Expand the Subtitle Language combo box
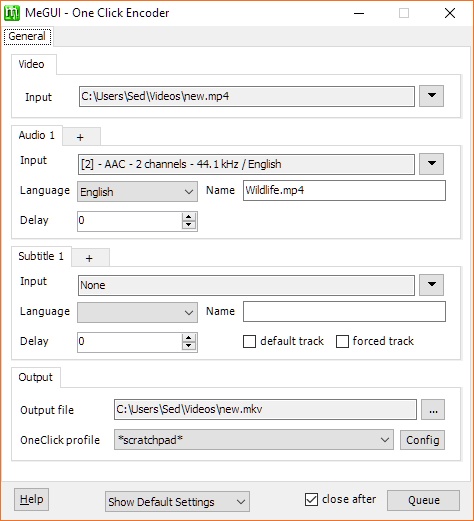The width and height of the screenshot is (474, 521). (x=137, y=312)
